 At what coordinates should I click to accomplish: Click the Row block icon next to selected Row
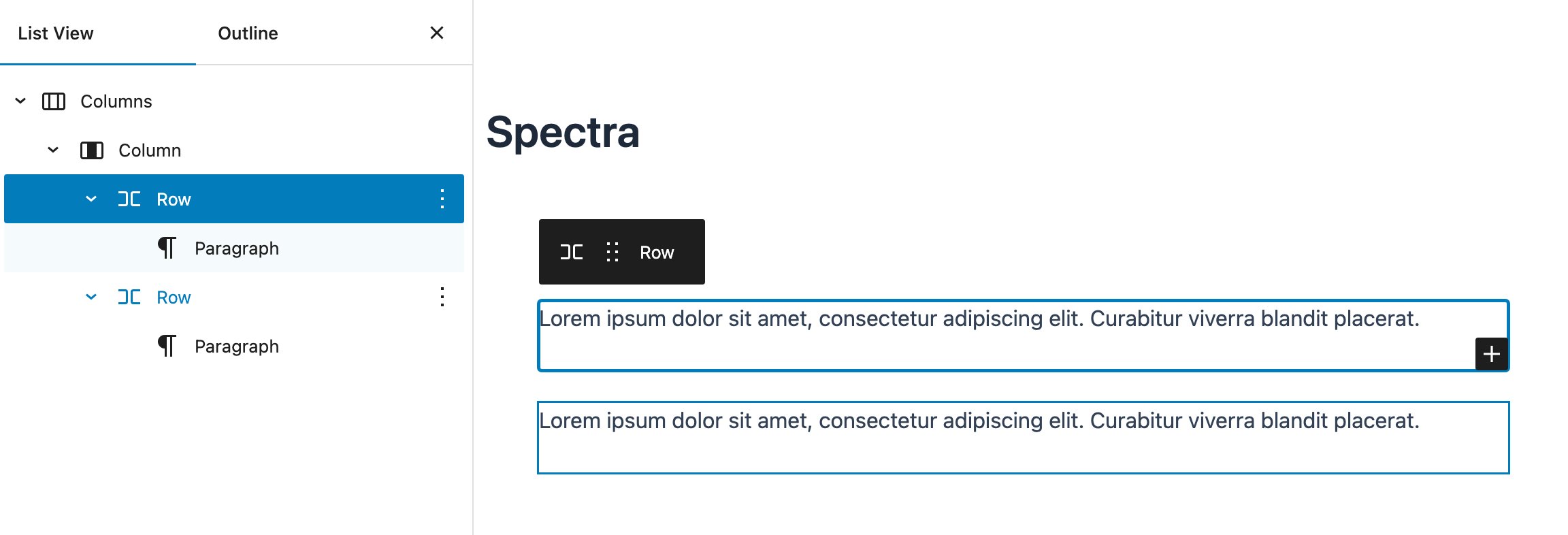click(129, 199)
